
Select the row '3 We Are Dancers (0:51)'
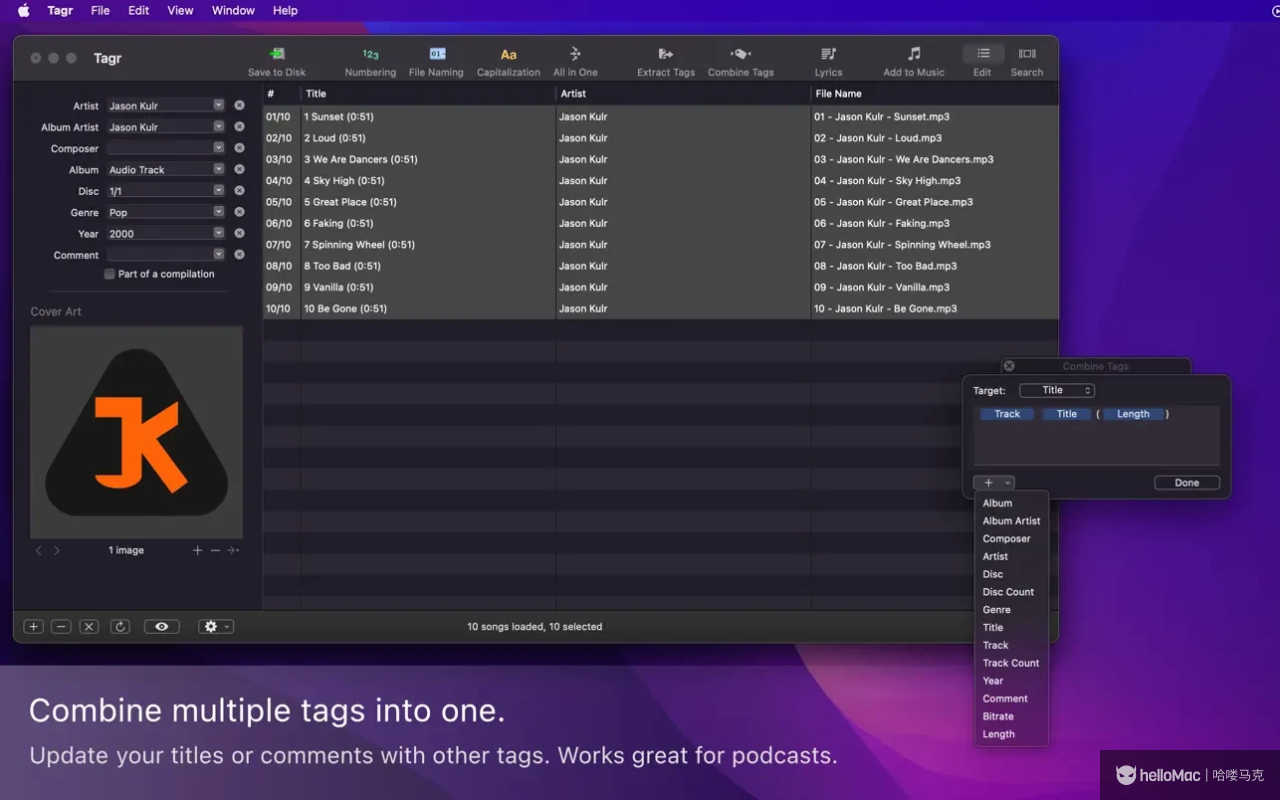pos(660,159)
